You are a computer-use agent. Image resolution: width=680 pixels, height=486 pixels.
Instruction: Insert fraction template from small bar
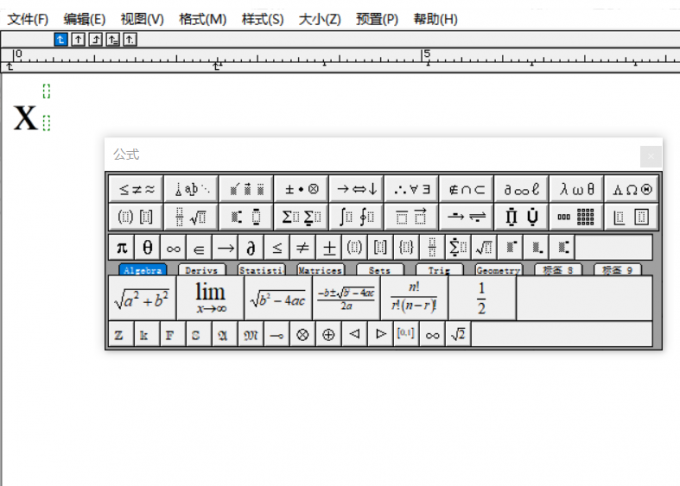pos(432,248)
